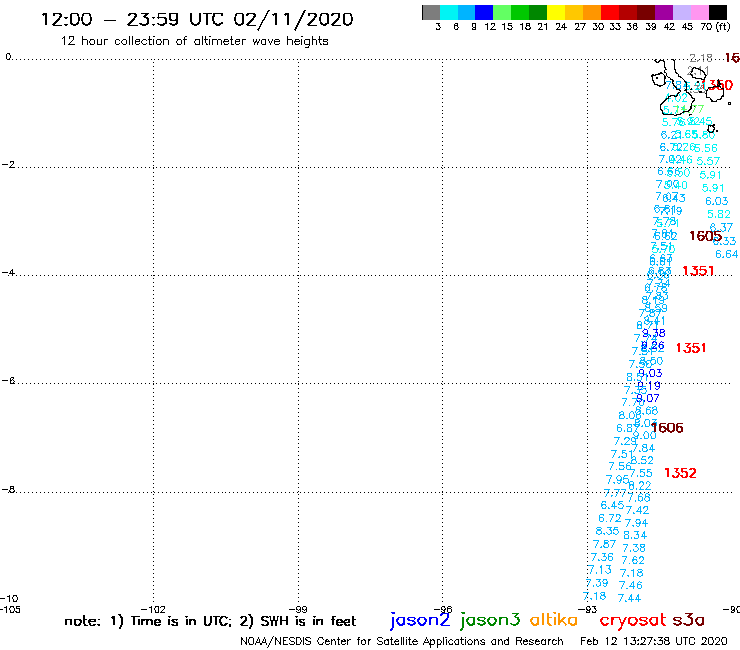
Task: Select the 'altika' satellite label
Action: tap(554, 619)
